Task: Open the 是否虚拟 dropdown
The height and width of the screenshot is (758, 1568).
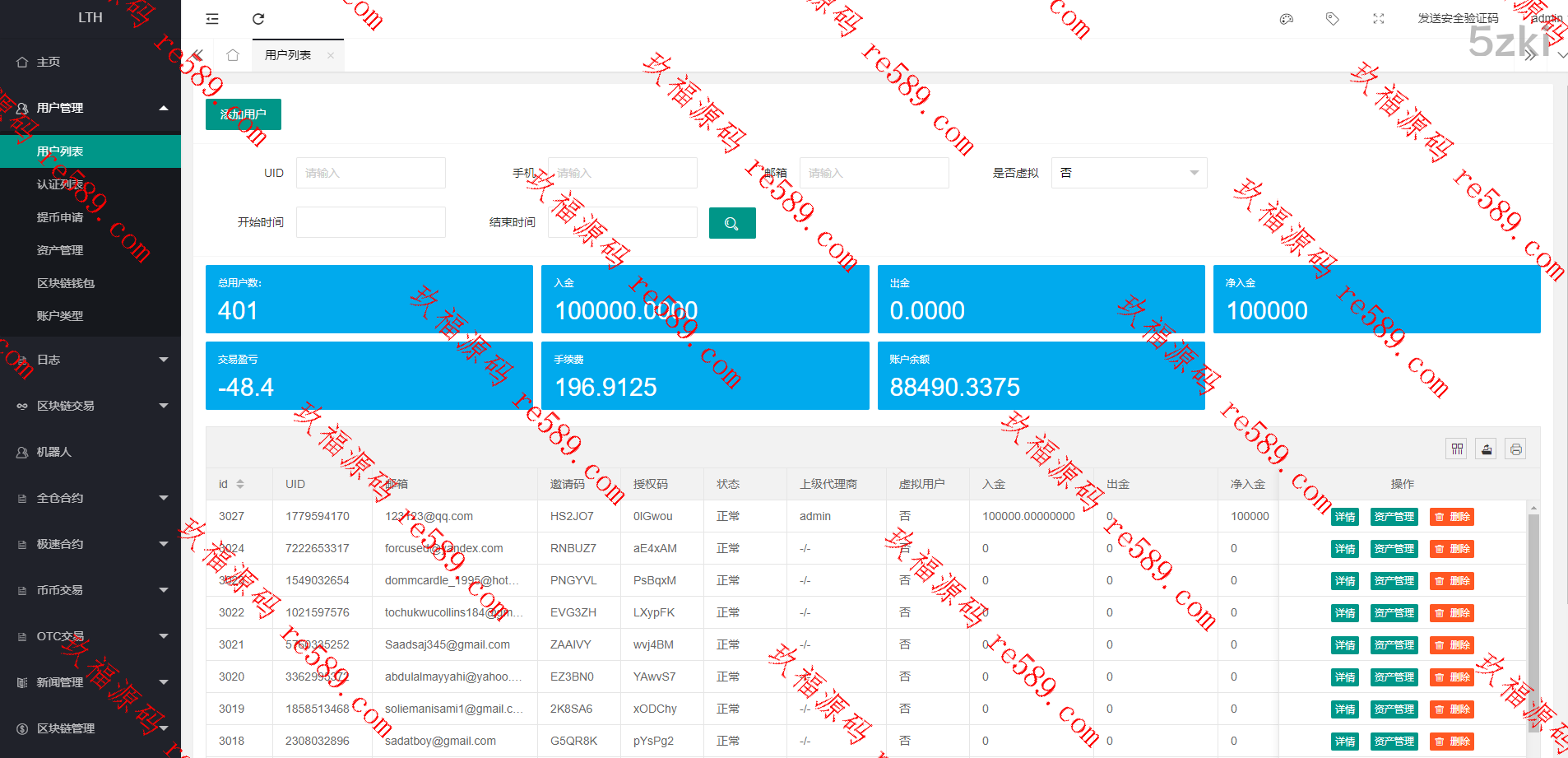Action: click(x=1128, y=173)
